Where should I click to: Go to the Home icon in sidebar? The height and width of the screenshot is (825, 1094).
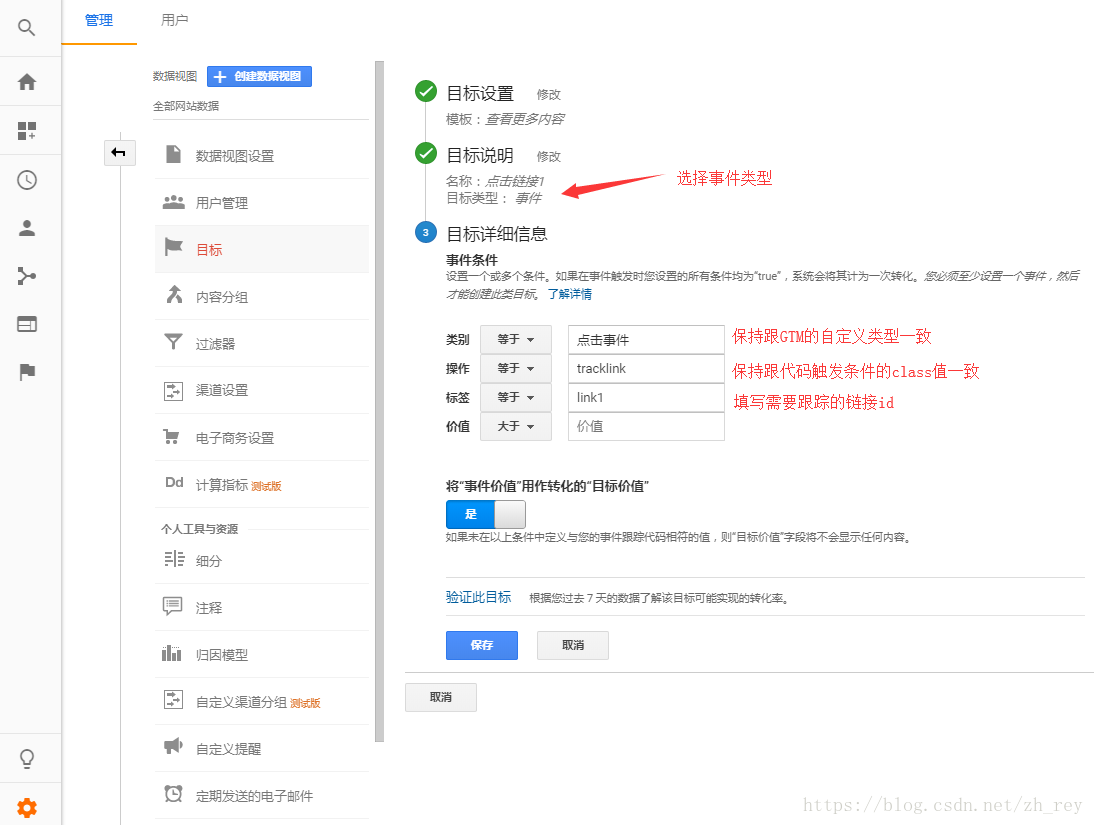[x=27, y=82]
